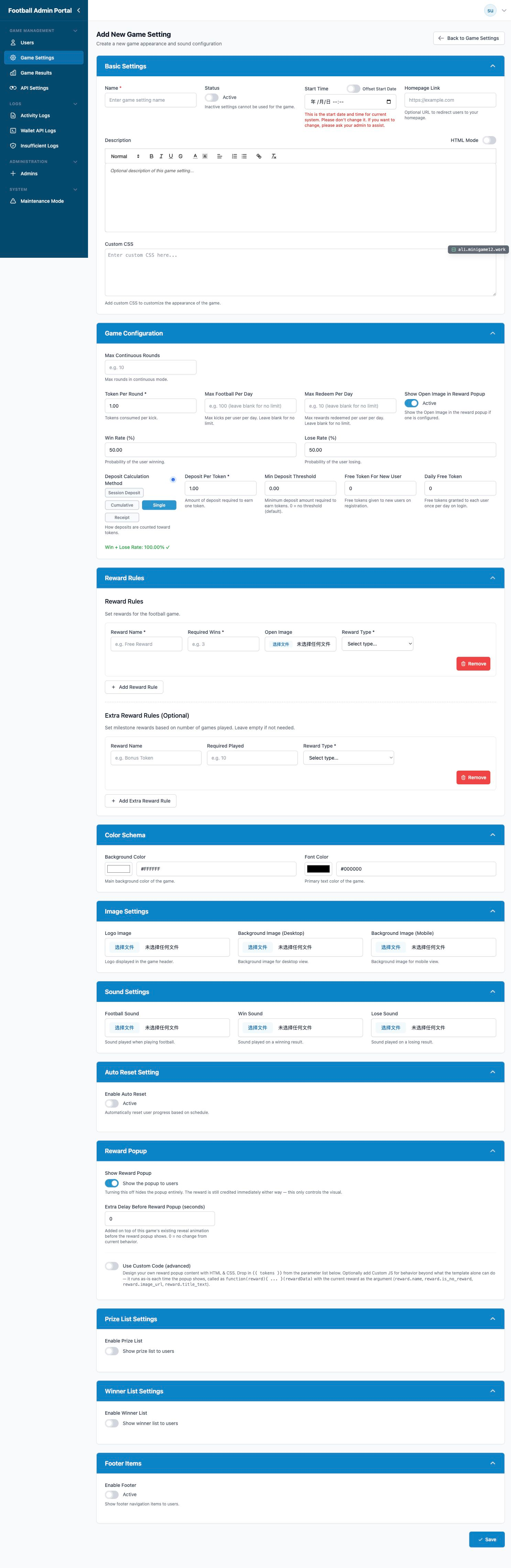Click the Deposit Calculation Method info icon

click(173, 480)
